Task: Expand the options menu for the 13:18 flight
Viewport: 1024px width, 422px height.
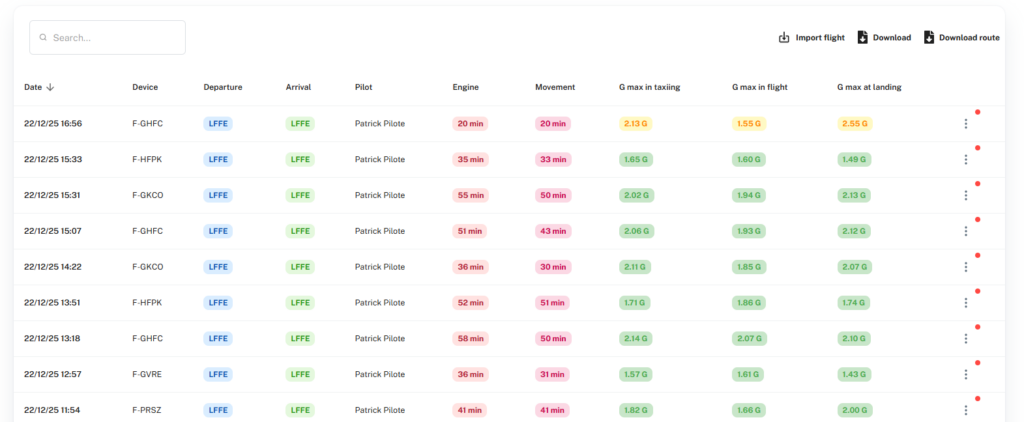Action: pos(965,339)
